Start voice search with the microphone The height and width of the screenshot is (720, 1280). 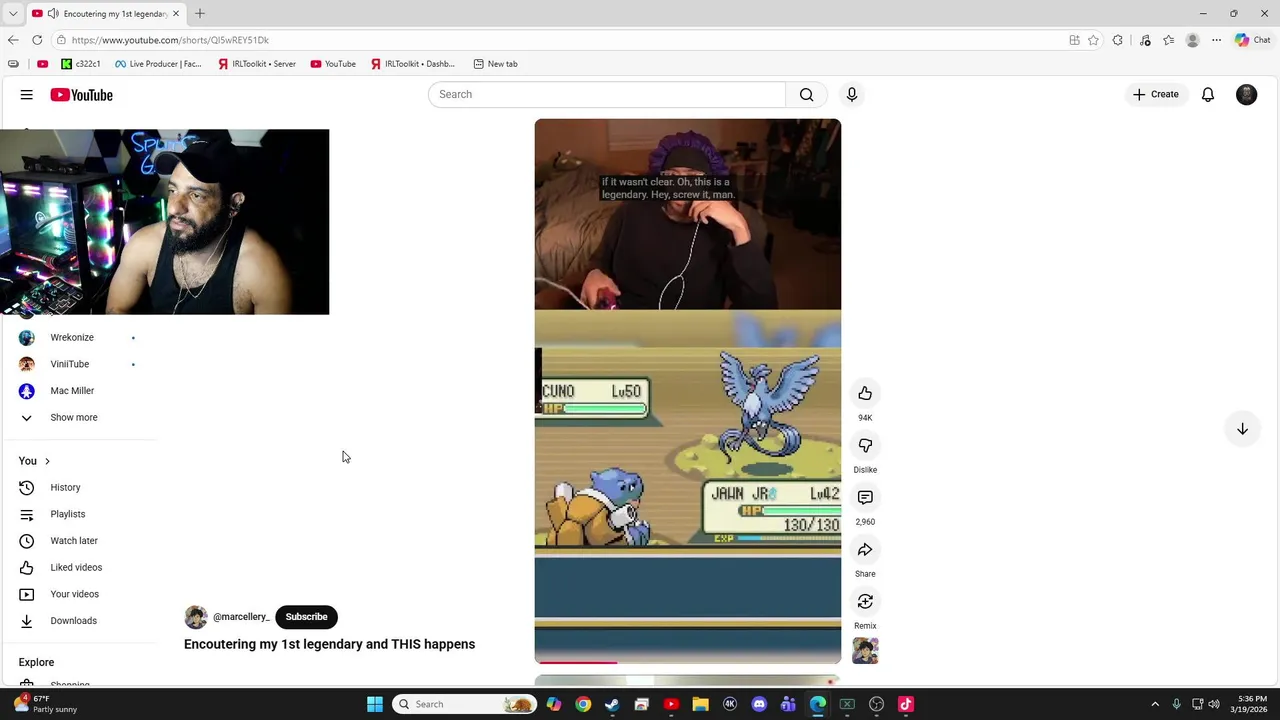tap(851, 94)
